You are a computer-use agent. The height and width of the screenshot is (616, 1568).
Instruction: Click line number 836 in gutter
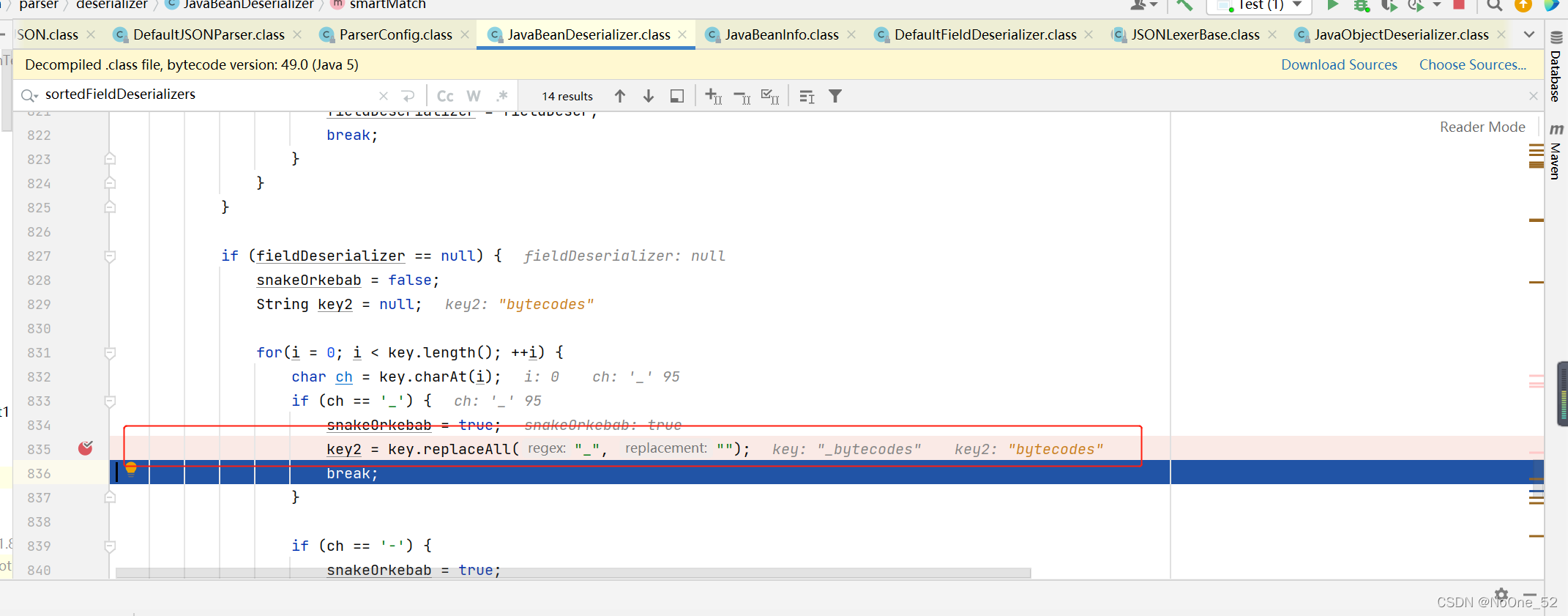pyautogui.click(x=39, y=473)
